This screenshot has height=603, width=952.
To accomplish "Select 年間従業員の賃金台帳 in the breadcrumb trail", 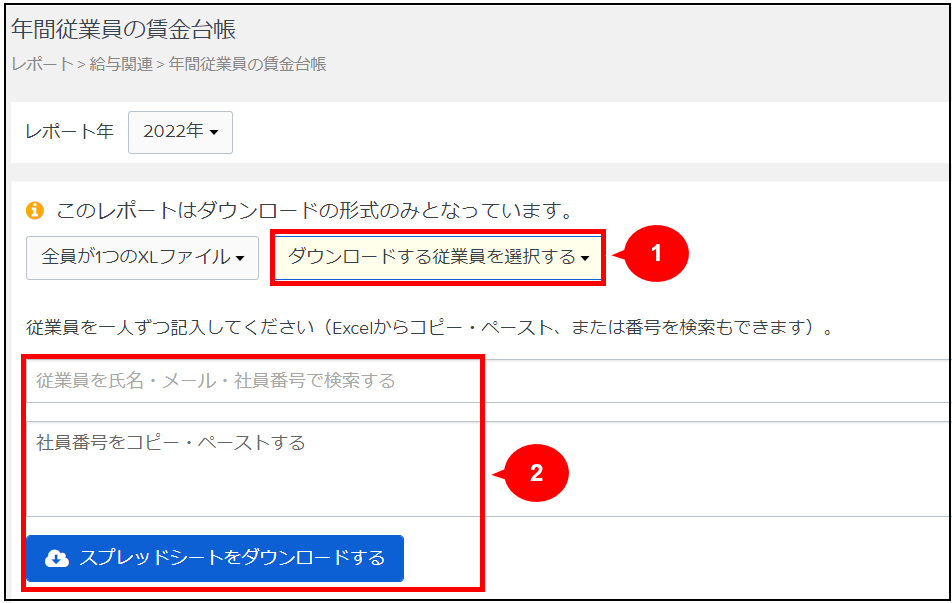I will point(247,65).
